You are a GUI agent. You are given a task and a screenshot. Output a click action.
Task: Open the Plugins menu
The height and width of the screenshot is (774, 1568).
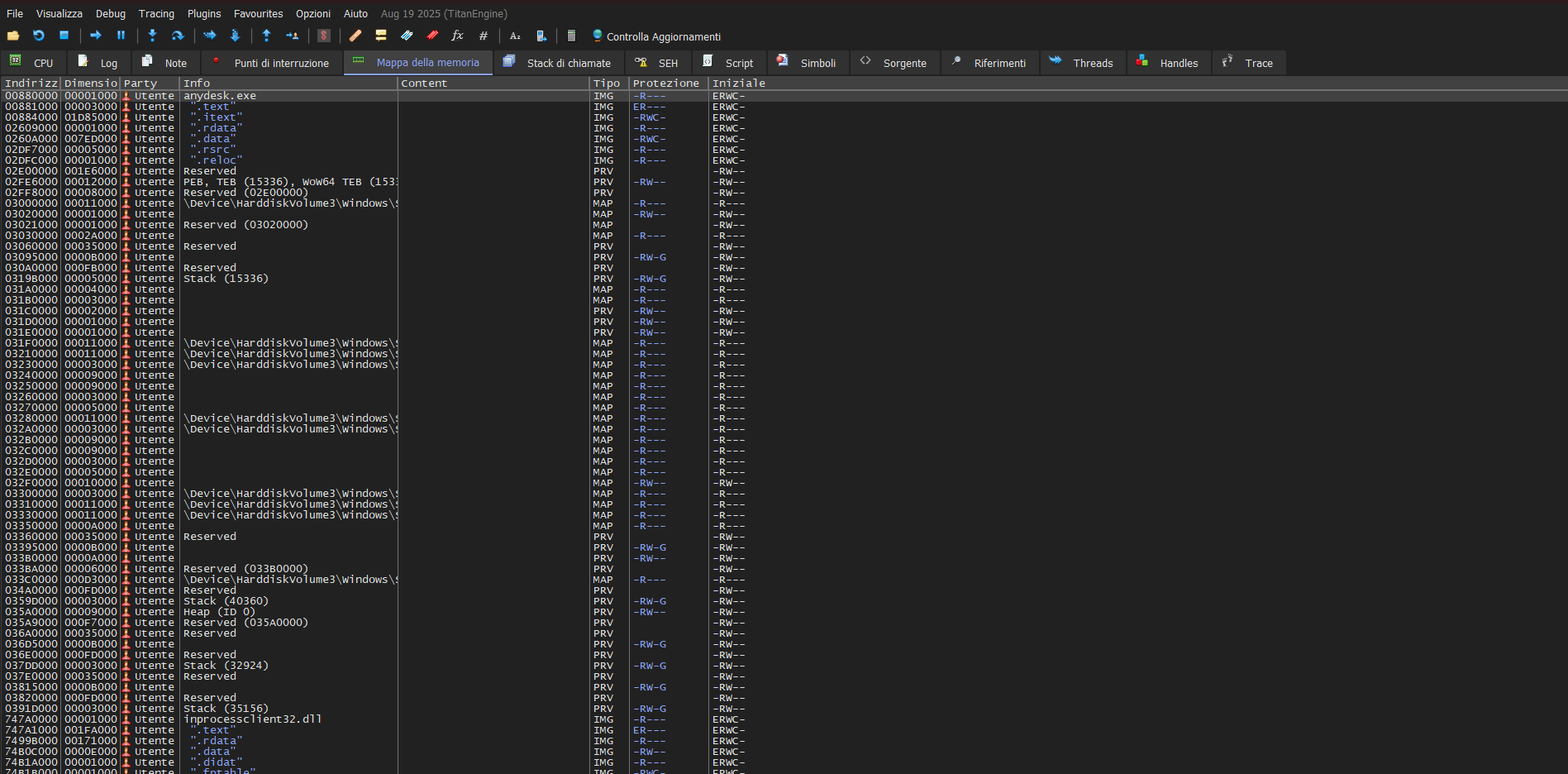[203, 14]
